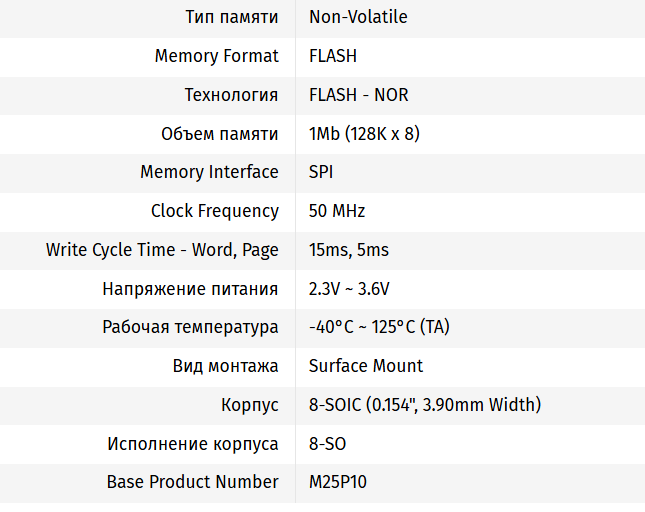
Task: Click the 8-SO package value
Action: [327, 443]
